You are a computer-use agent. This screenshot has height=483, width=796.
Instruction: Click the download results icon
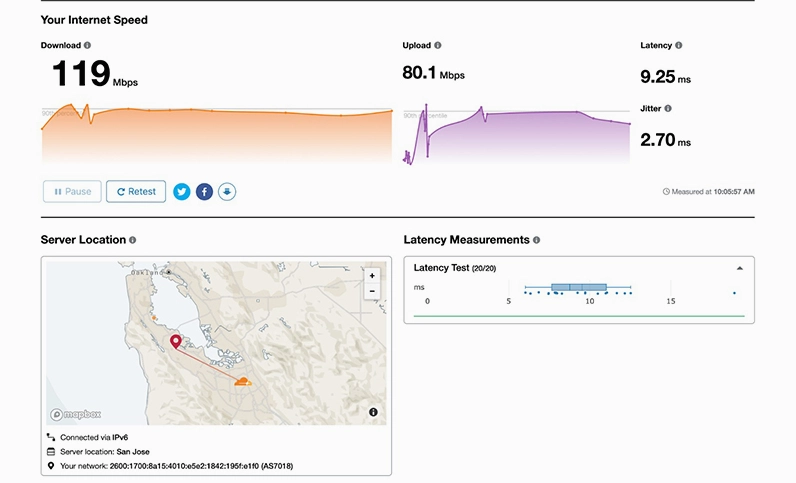coord(227,191)
